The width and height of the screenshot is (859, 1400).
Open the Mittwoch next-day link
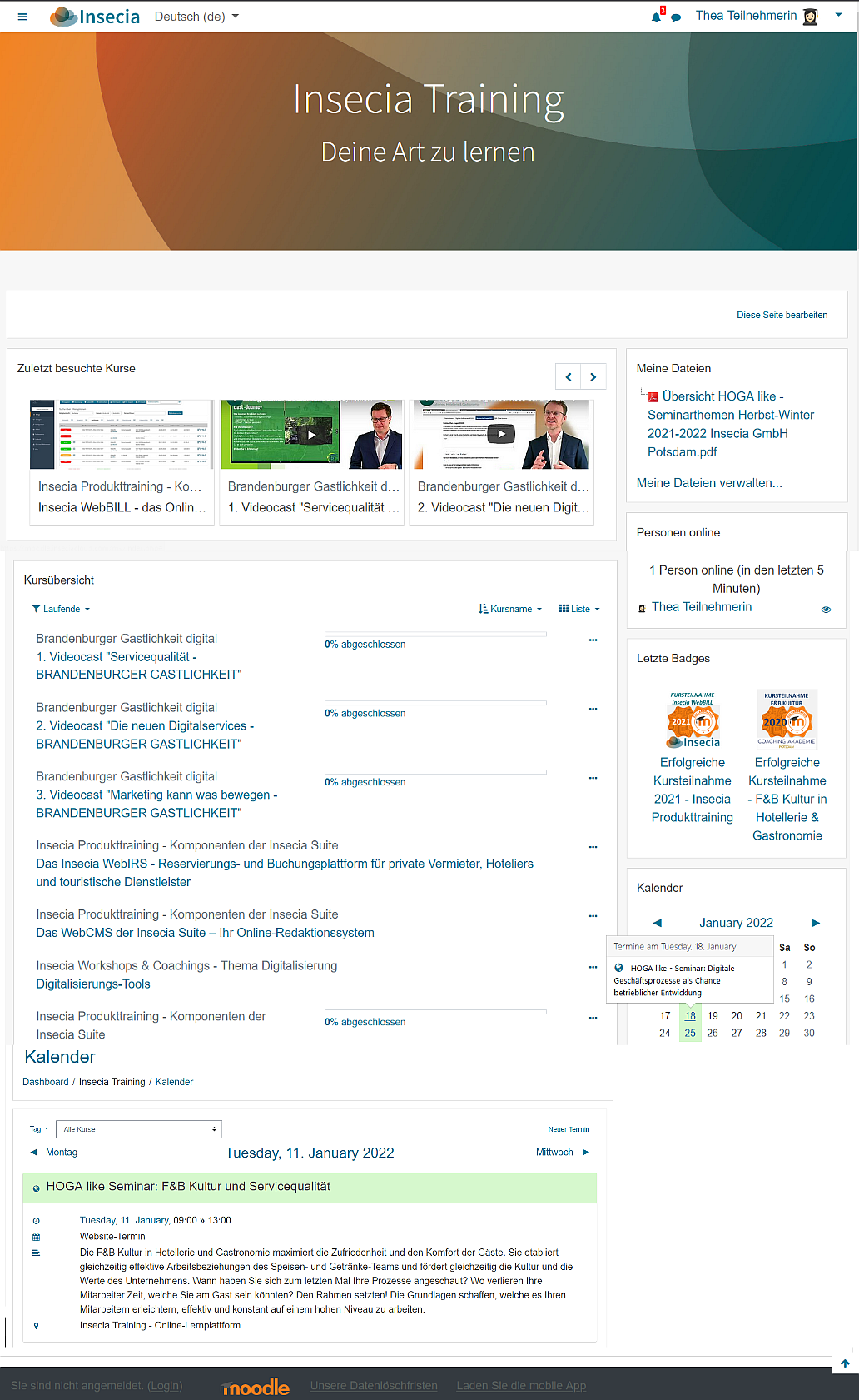click(x=554, y=1153)
